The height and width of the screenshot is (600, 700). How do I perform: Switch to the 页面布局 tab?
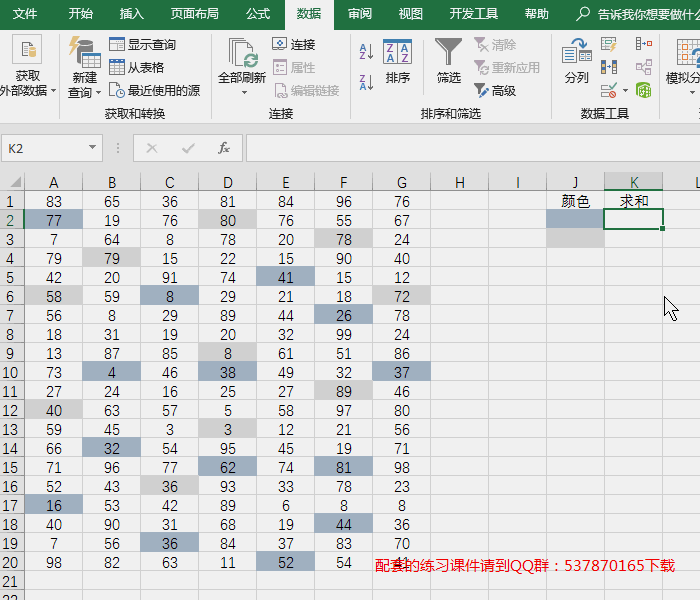(x=194, y=14)
